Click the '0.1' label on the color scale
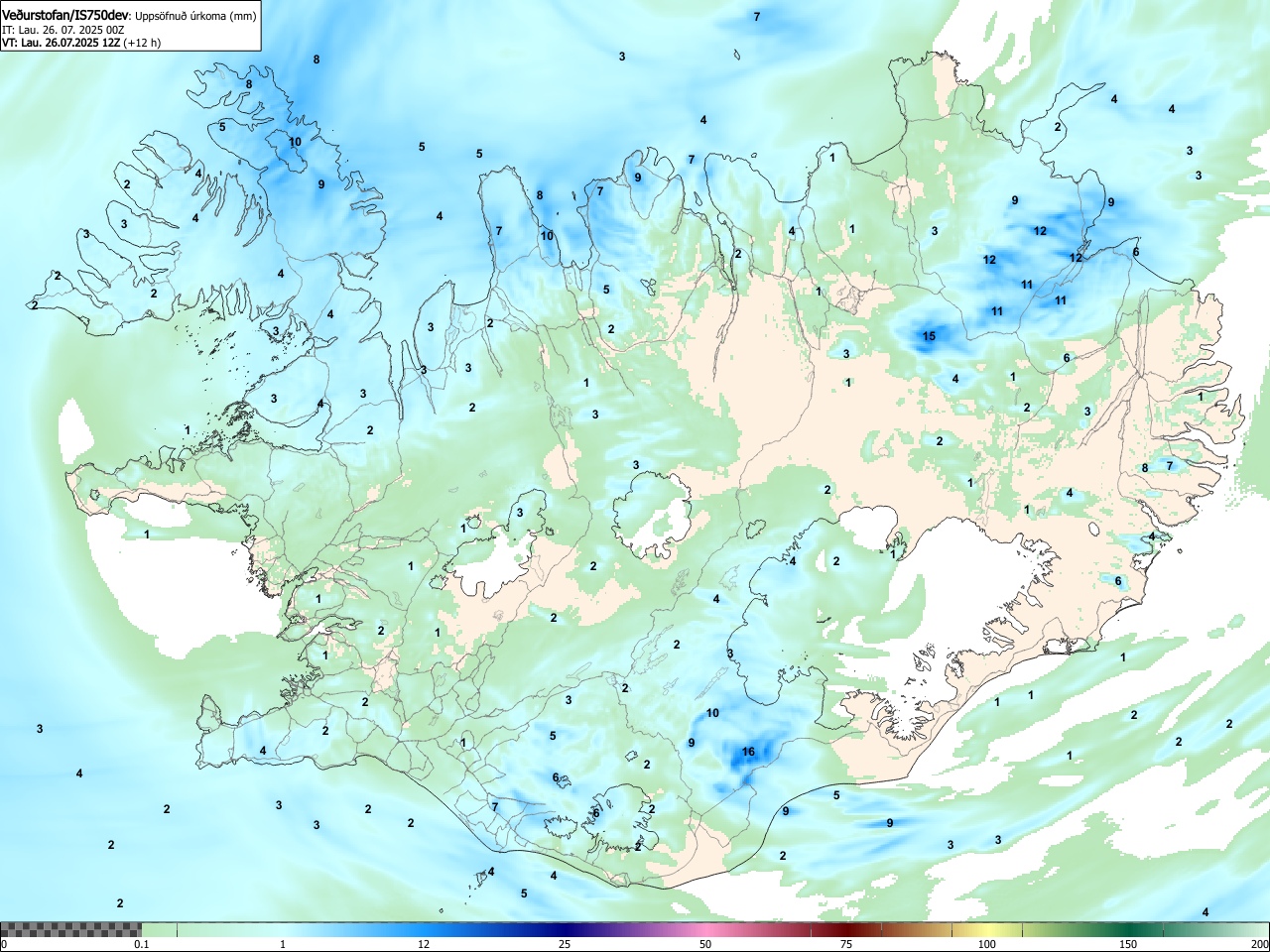 pyautogui.click(x=142, y=944)
